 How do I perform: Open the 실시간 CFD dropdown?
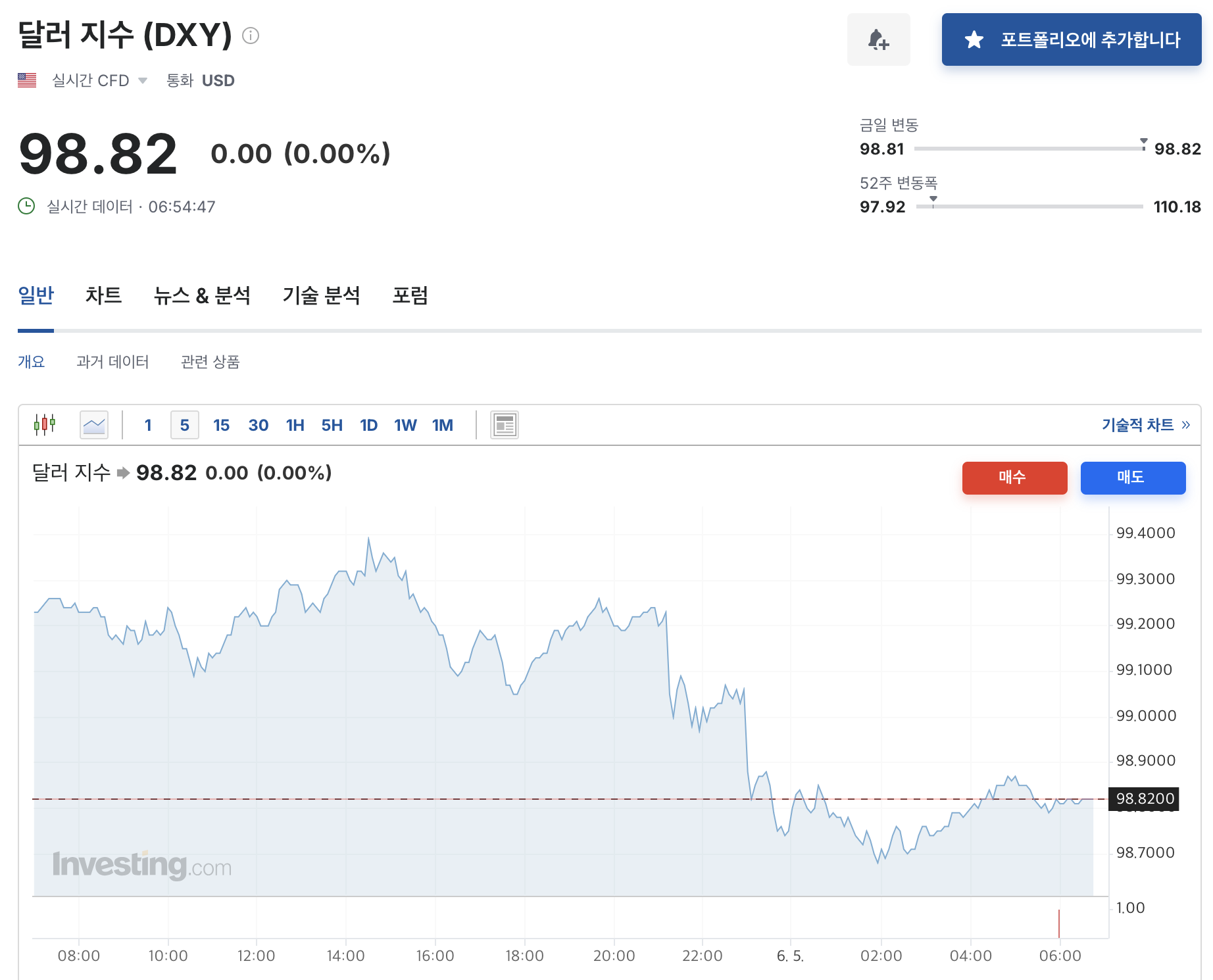pyautogui.click(x=99, y=80)
